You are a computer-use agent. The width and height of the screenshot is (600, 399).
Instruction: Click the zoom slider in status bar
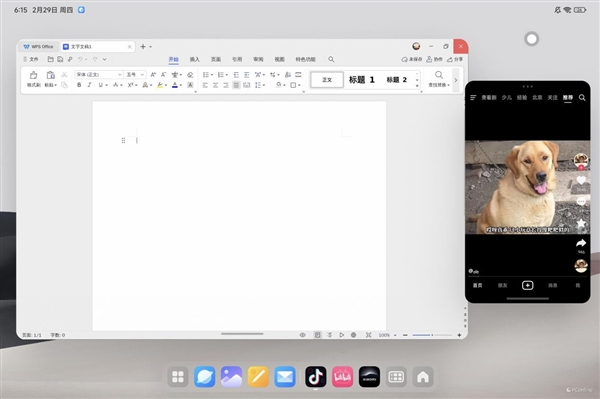(x=432, y=335)
